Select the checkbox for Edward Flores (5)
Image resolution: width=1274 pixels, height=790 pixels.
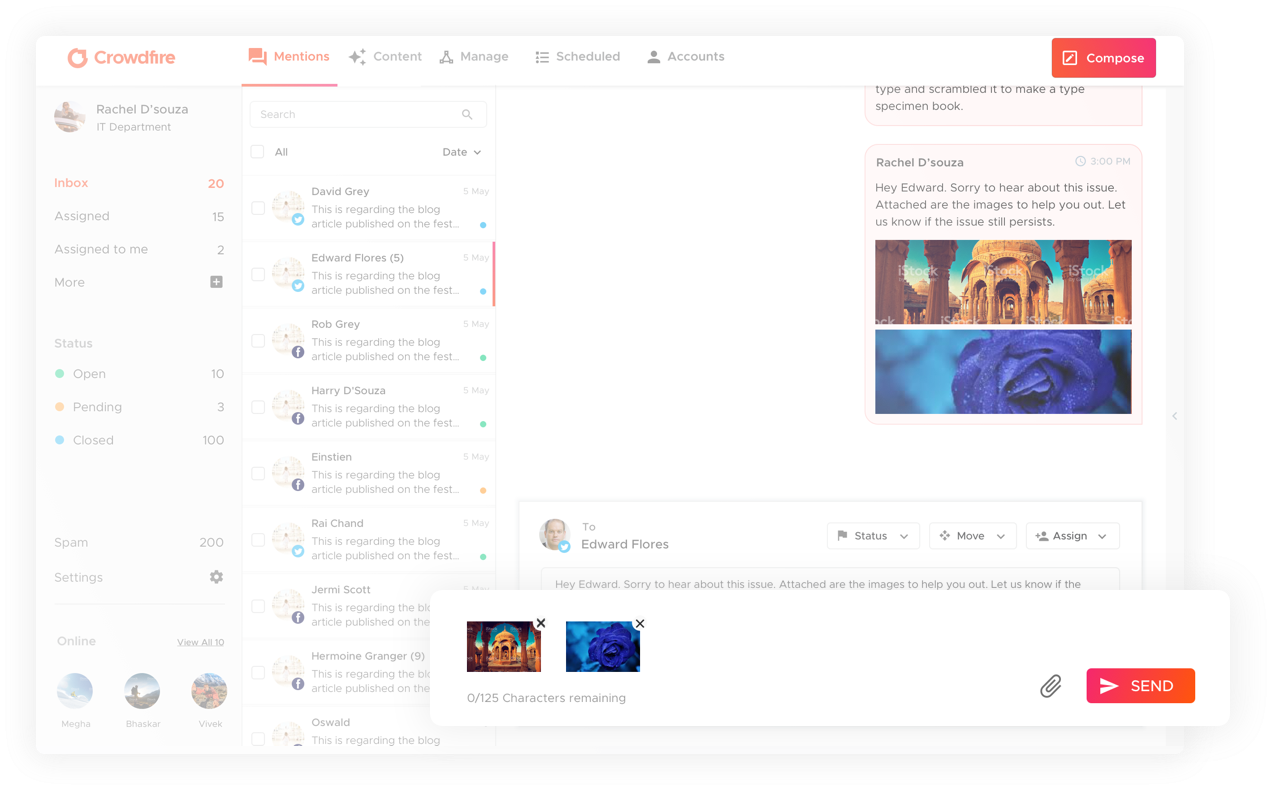pos(258,274)
